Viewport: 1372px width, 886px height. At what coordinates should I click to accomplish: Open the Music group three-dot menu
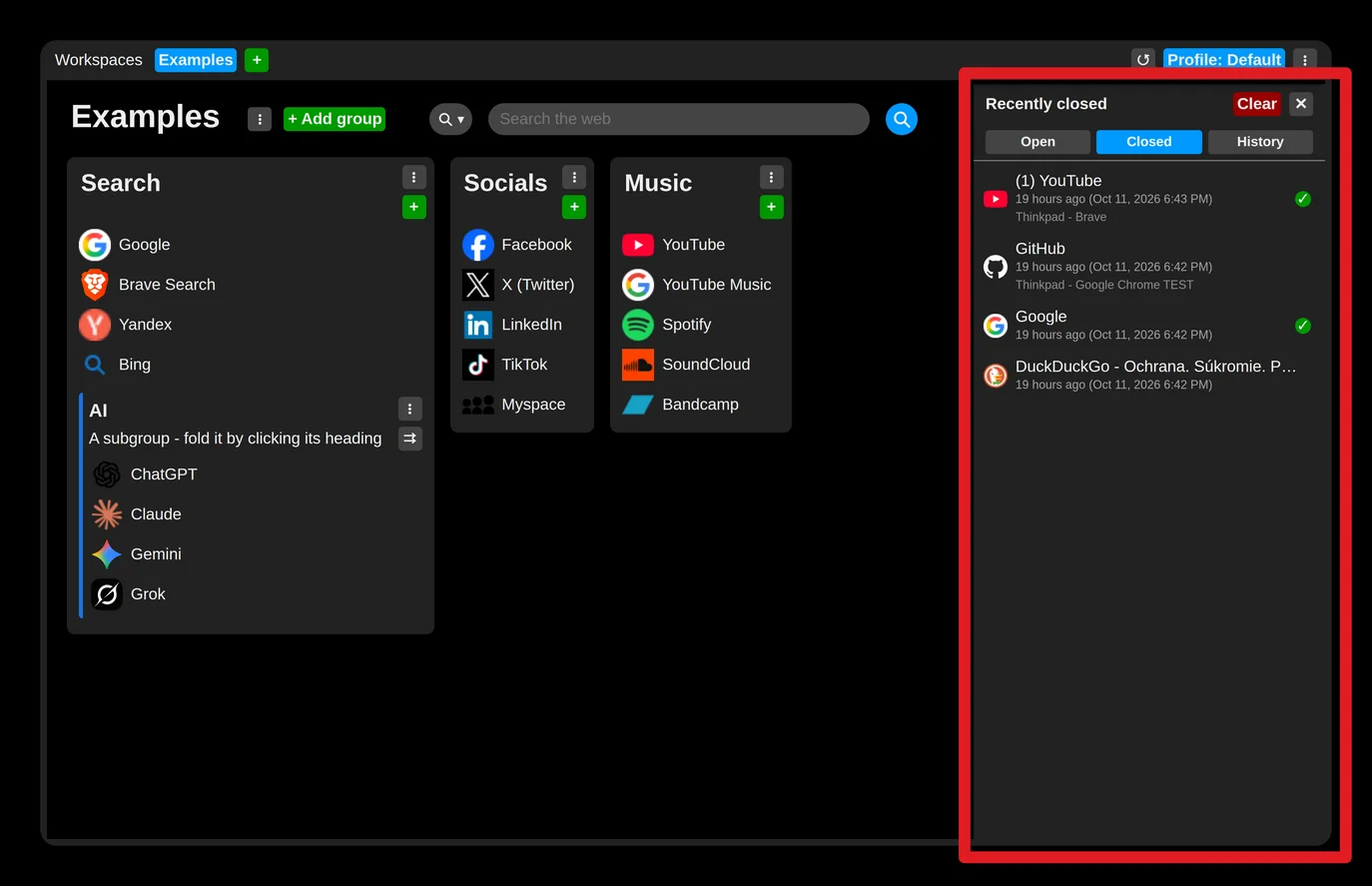click(x=772, y=177)
